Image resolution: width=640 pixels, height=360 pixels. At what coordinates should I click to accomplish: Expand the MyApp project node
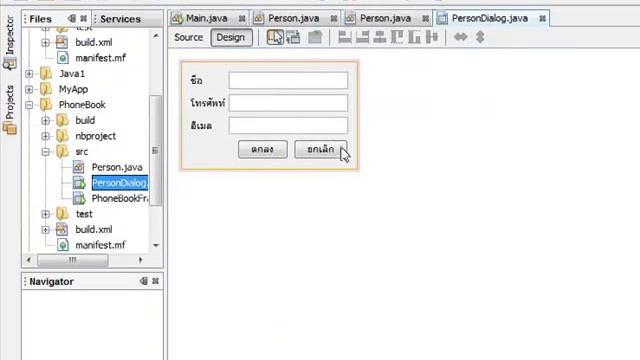(x=29, y=89)
